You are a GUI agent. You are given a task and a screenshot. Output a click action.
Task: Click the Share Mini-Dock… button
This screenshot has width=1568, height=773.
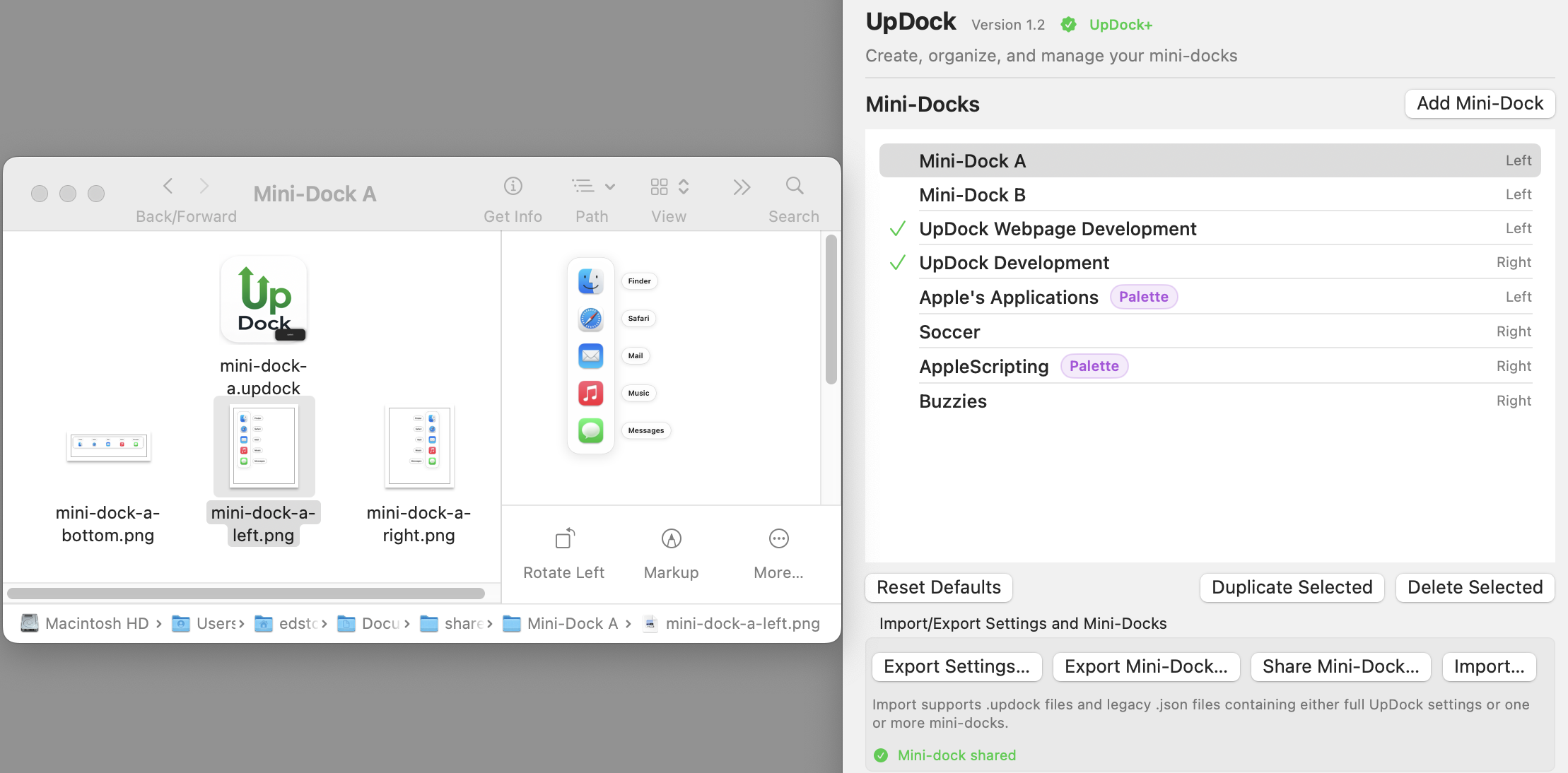coord(1340,666)
